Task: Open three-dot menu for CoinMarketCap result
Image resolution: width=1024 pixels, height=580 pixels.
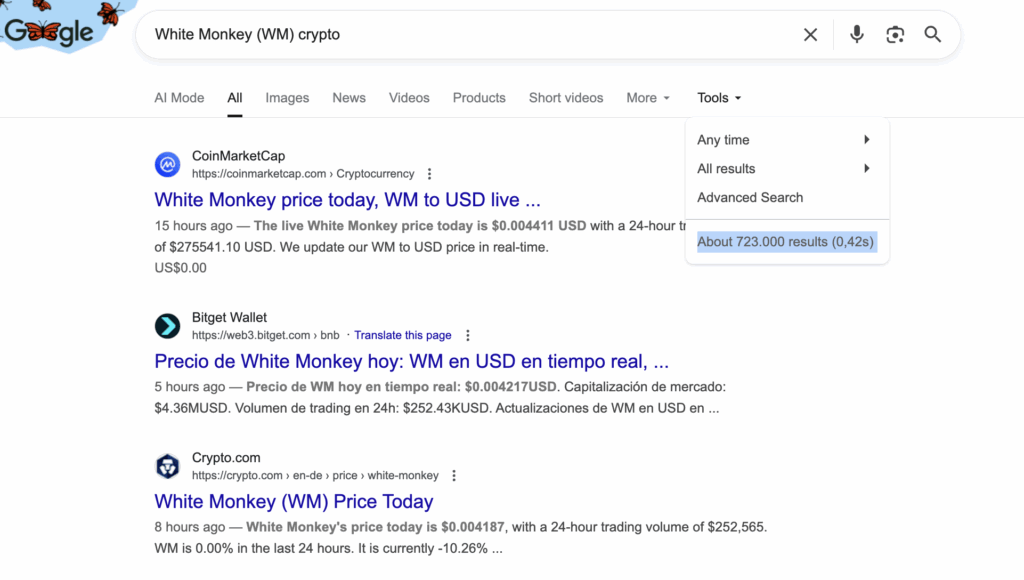Action: click(430, 174)
